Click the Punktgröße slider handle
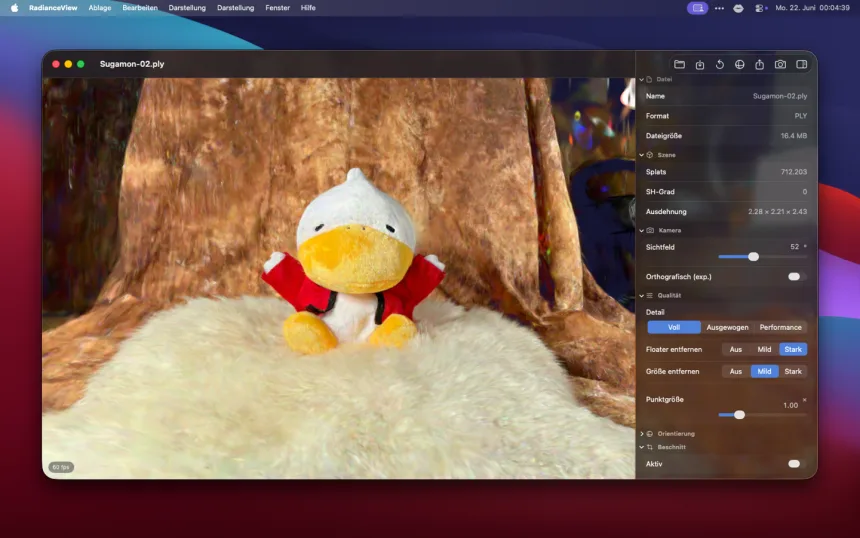 pyautogui.click(x=739, y=415)
